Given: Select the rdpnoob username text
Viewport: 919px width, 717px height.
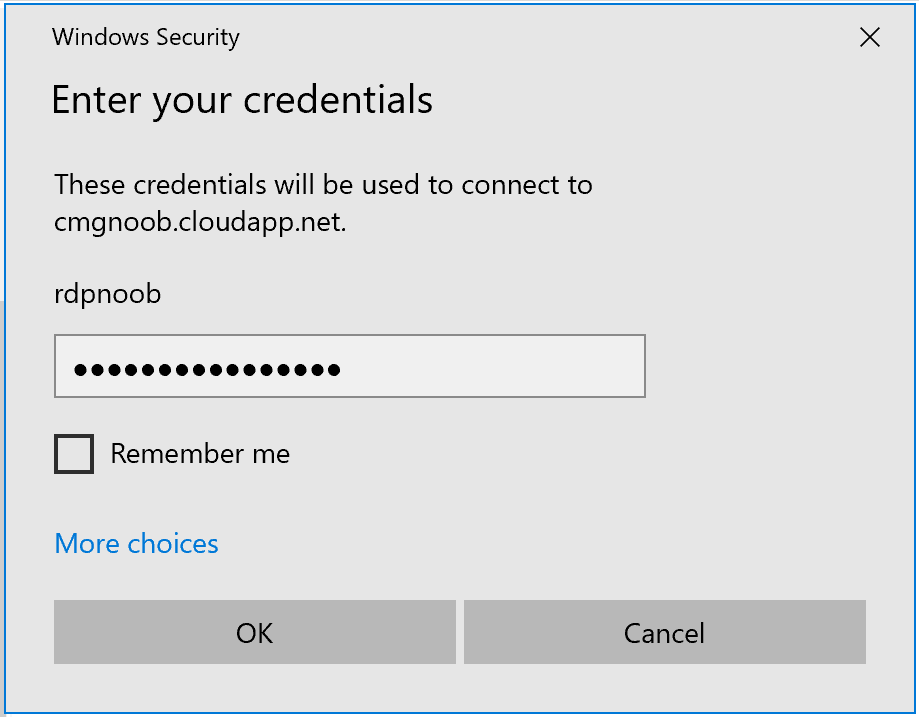Looking at the screenshot, I should click(x=107, y=294).
